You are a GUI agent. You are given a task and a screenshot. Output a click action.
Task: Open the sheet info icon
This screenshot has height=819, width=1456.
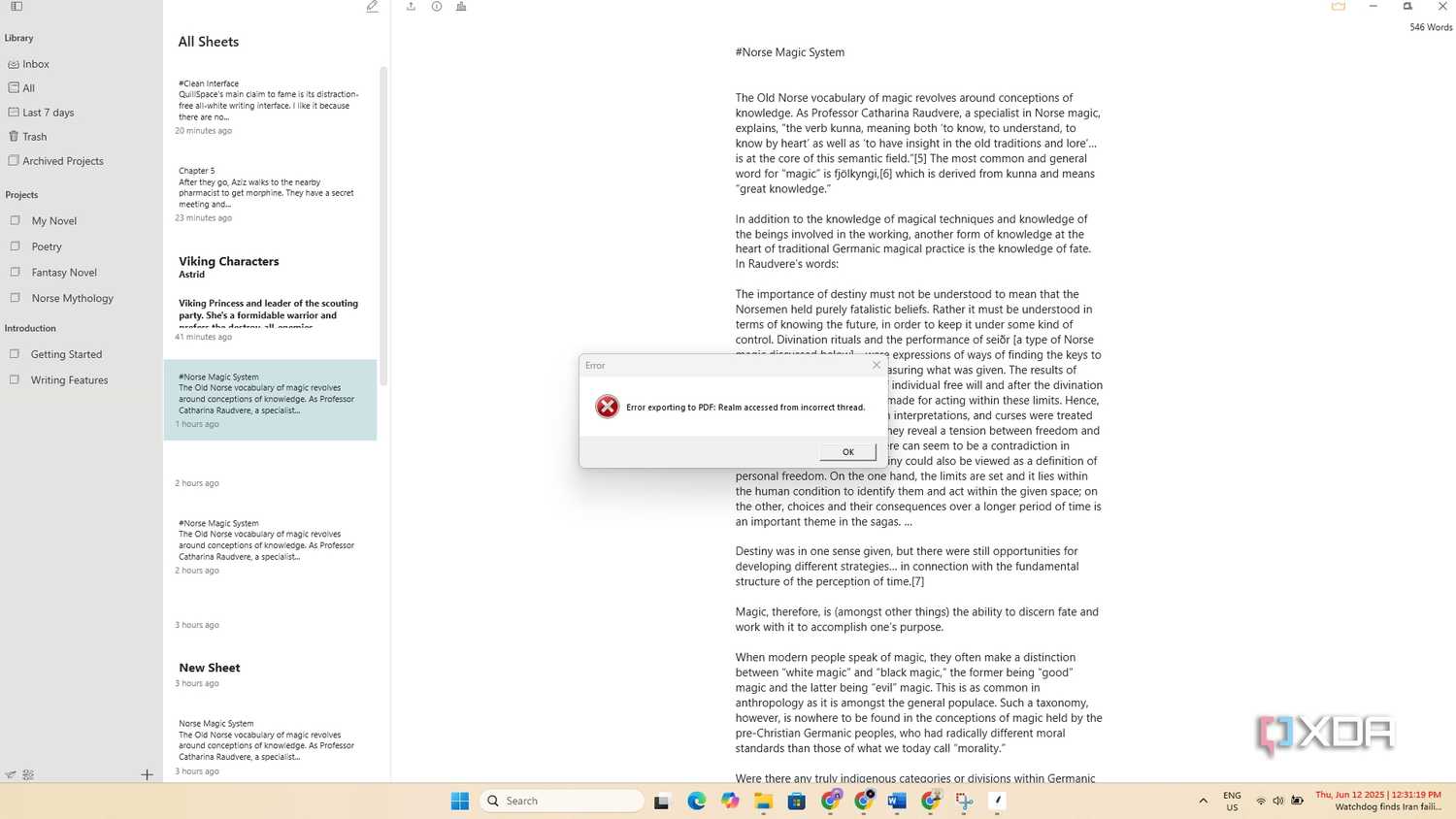[x=437, y=6]
